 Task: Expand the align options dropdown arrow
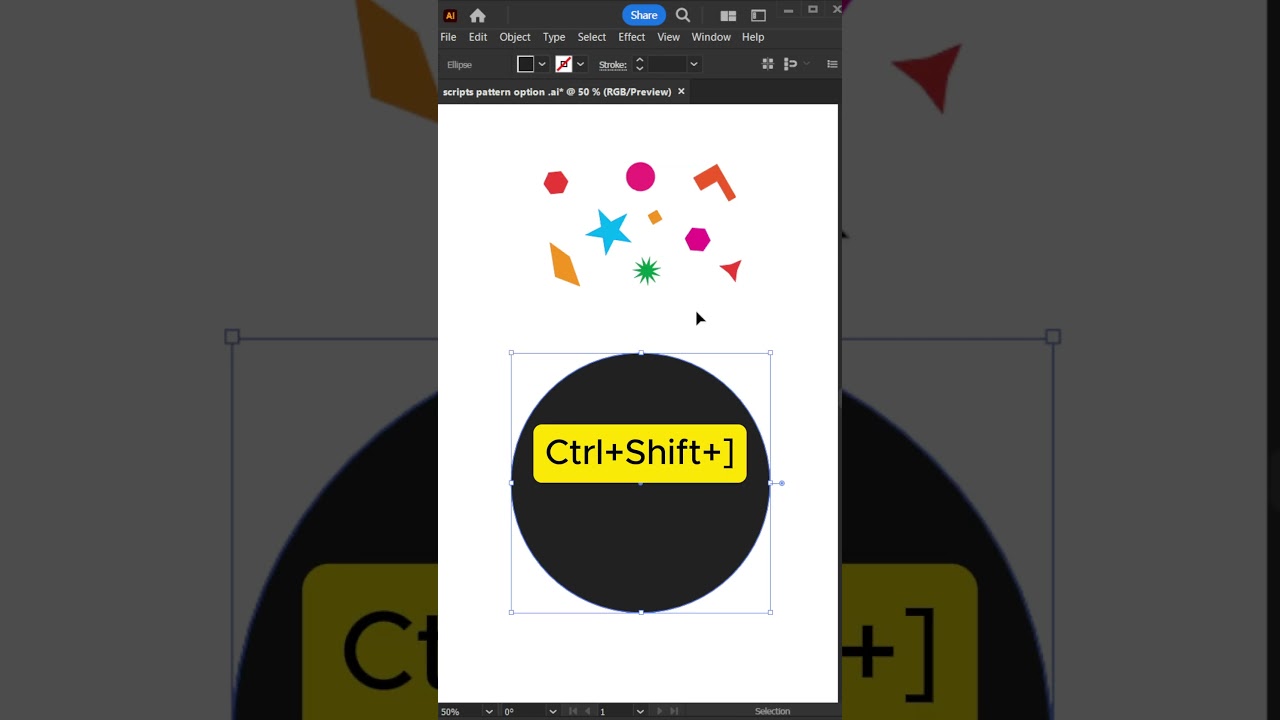pyautogui.click(x=806, y=64)
